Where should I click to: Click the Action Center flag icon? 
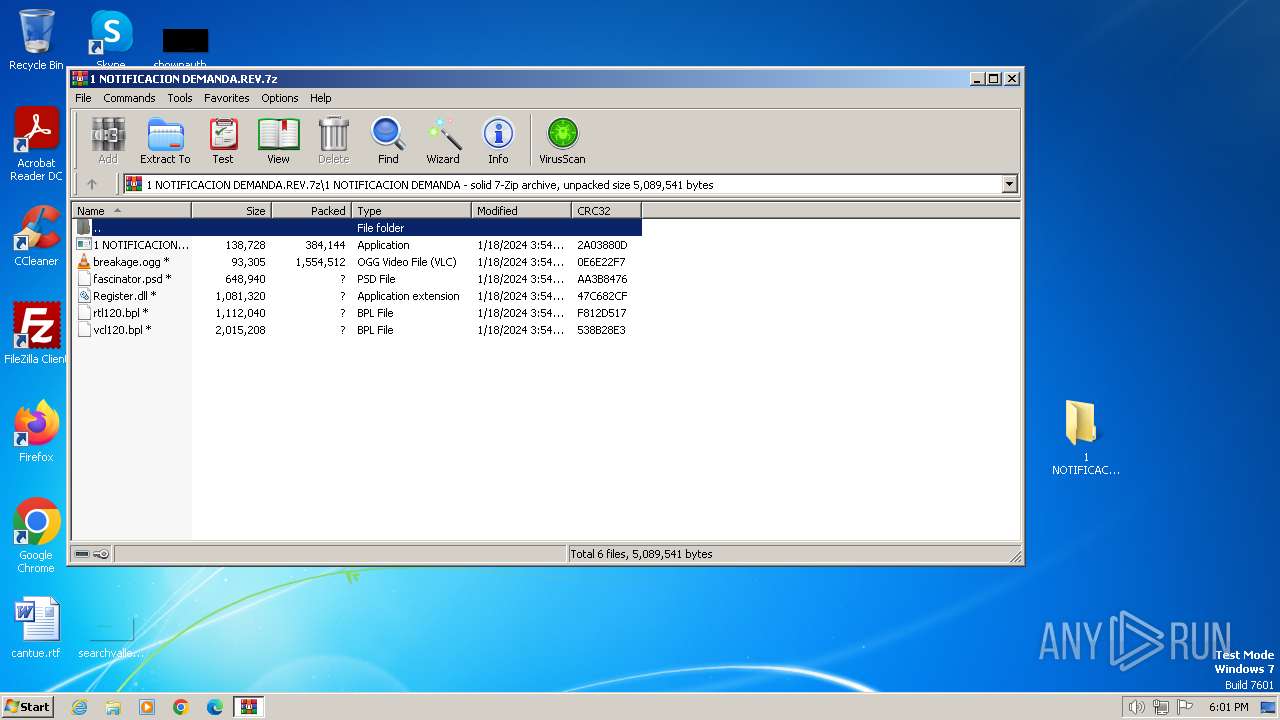tap(1185, 707)
